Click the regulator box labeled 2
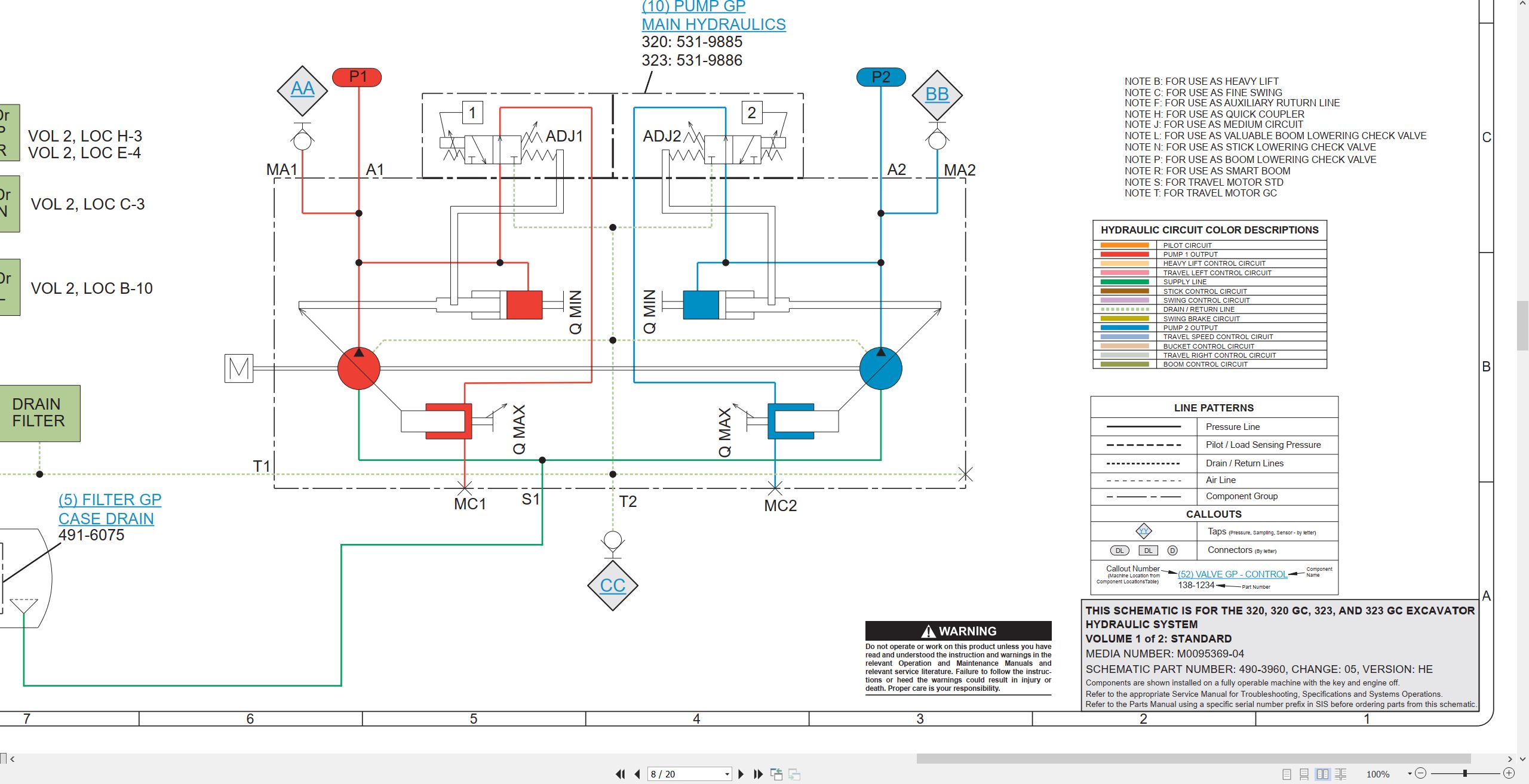Screen dimensions: 1529x784 pyautogui.click(x=752, y=113)
